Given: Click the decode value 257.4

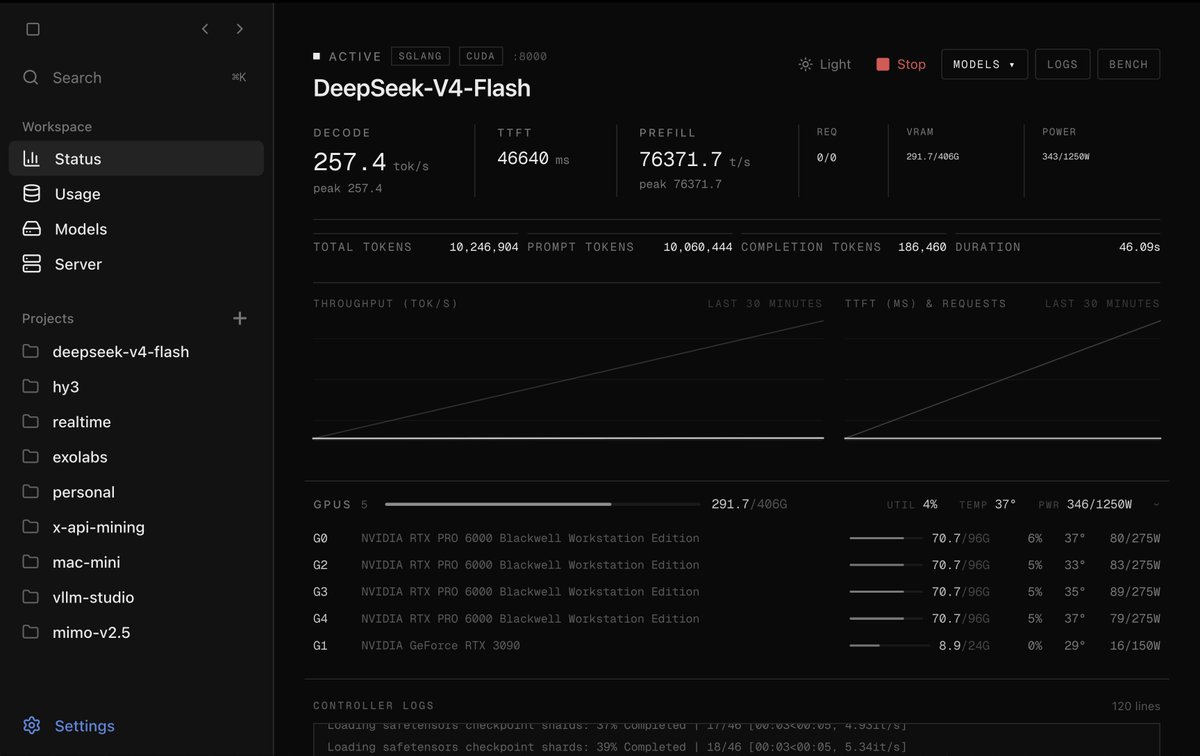Looking at the screenshot, I should click(349, 162).
